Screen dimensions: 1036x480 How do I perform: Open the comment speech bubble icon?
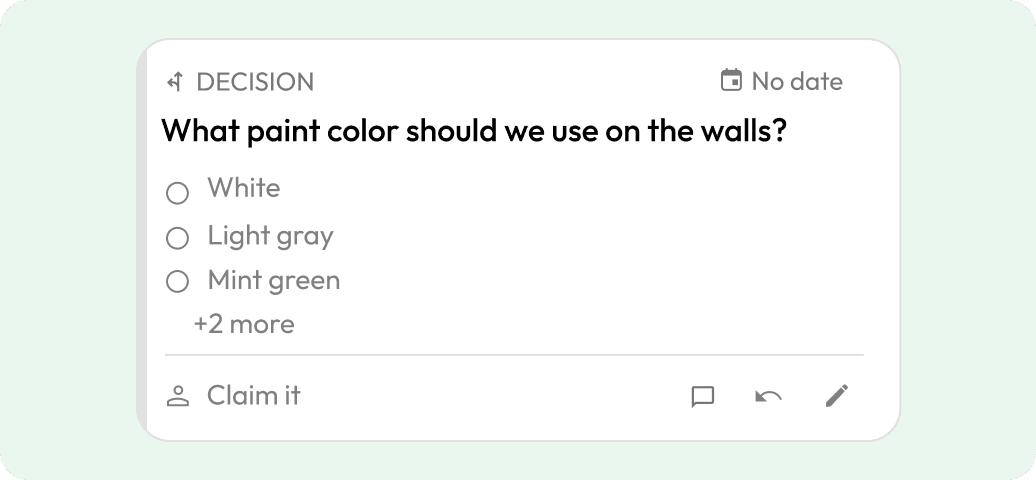click(x=702, y=397)
